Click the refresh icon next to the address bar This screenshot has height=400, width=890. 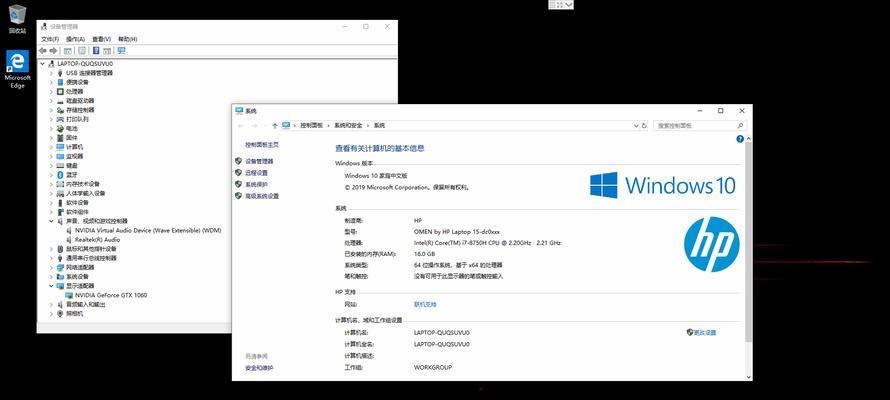[644, 125]
